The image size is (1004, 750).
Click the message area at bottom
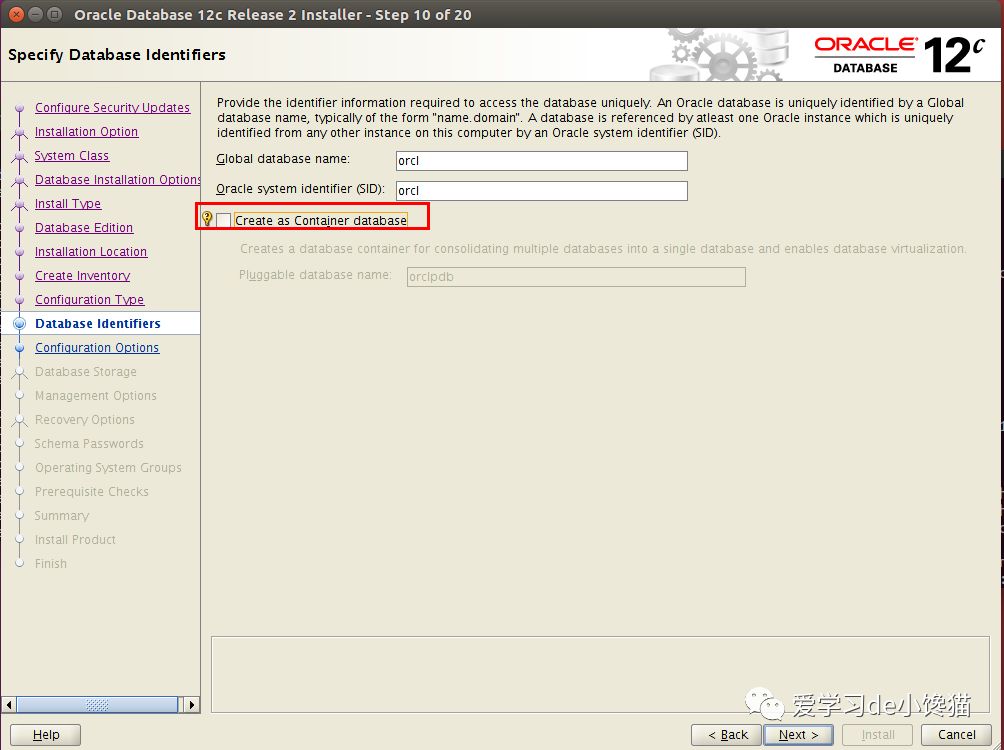click(601, 674)
